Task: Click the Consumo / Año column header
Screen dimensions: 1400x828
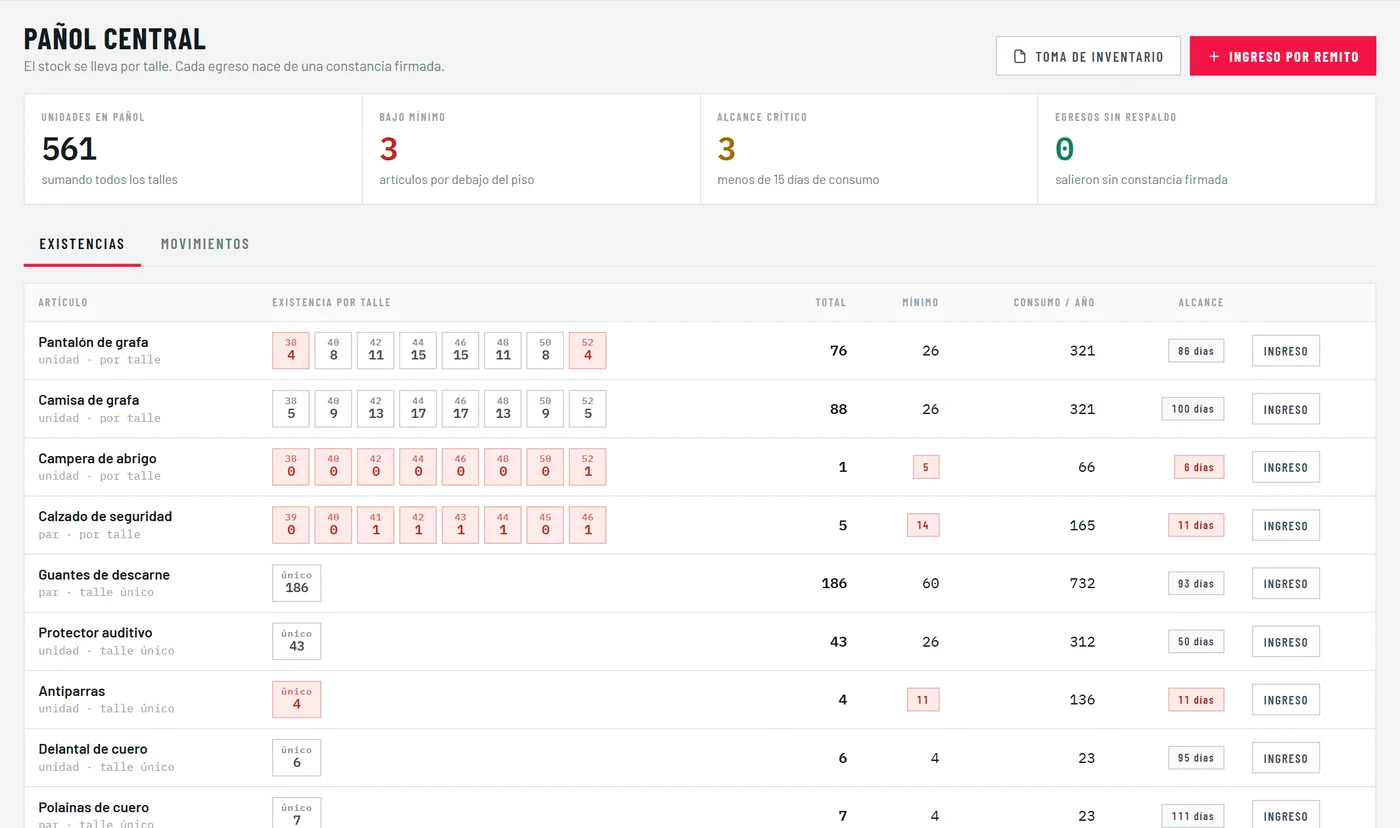Action: point(1054,302)
